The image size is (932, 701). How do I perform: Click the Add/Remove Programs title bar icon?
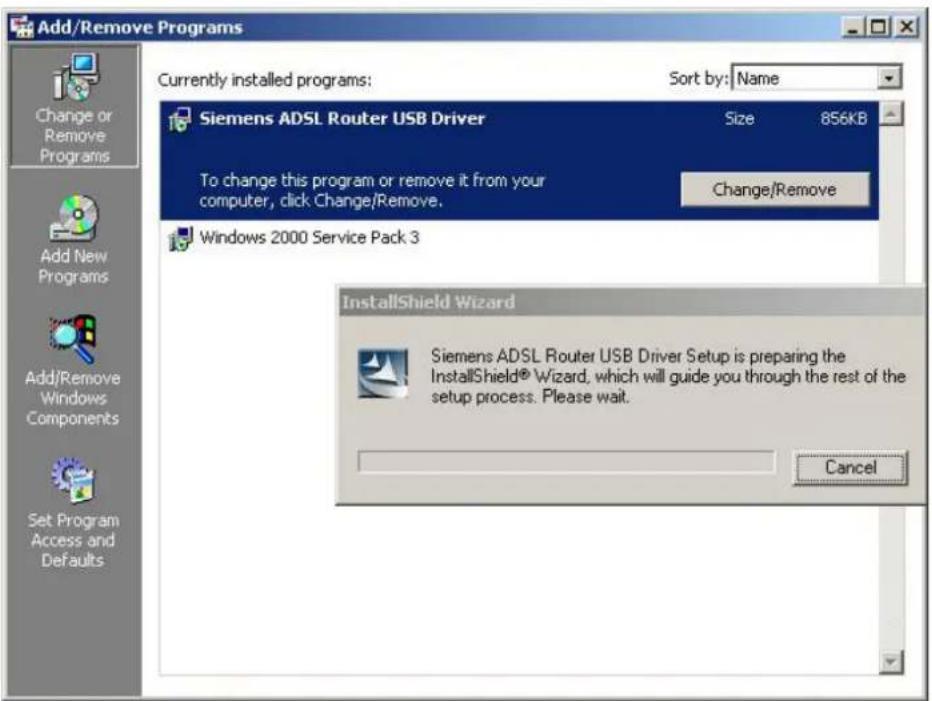click(x=22, y=27)
